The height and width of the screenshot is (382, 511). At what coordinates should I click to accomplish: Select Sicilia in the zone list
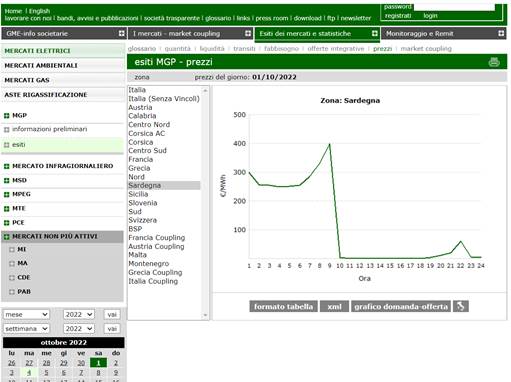coord(138,194)
